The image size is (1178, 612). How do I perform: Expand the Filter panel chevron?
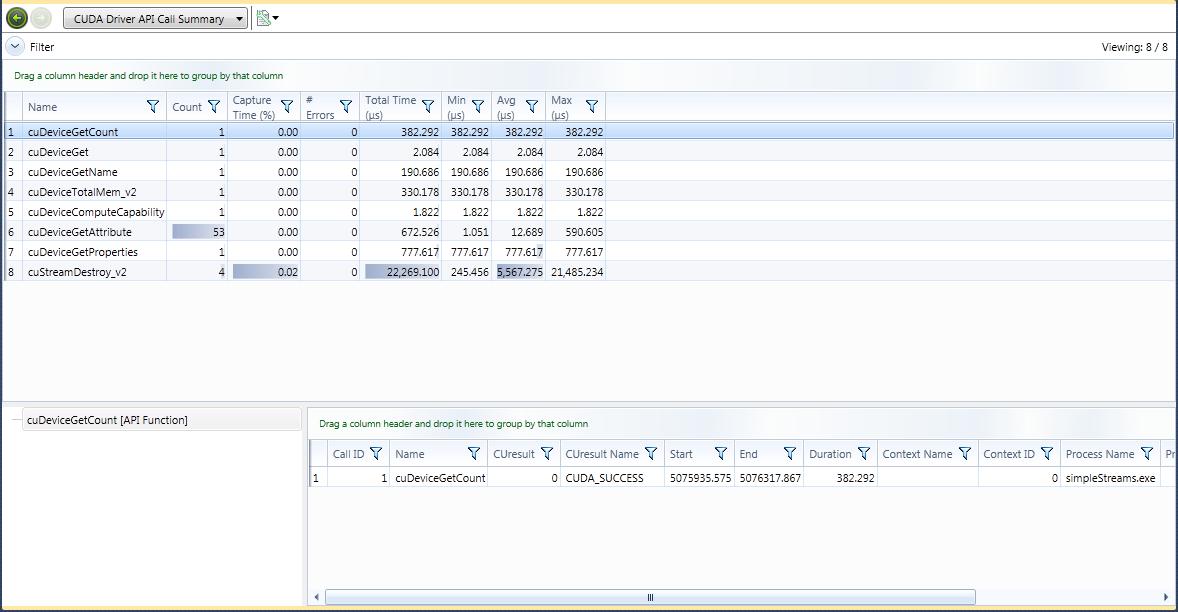point(15,46)
